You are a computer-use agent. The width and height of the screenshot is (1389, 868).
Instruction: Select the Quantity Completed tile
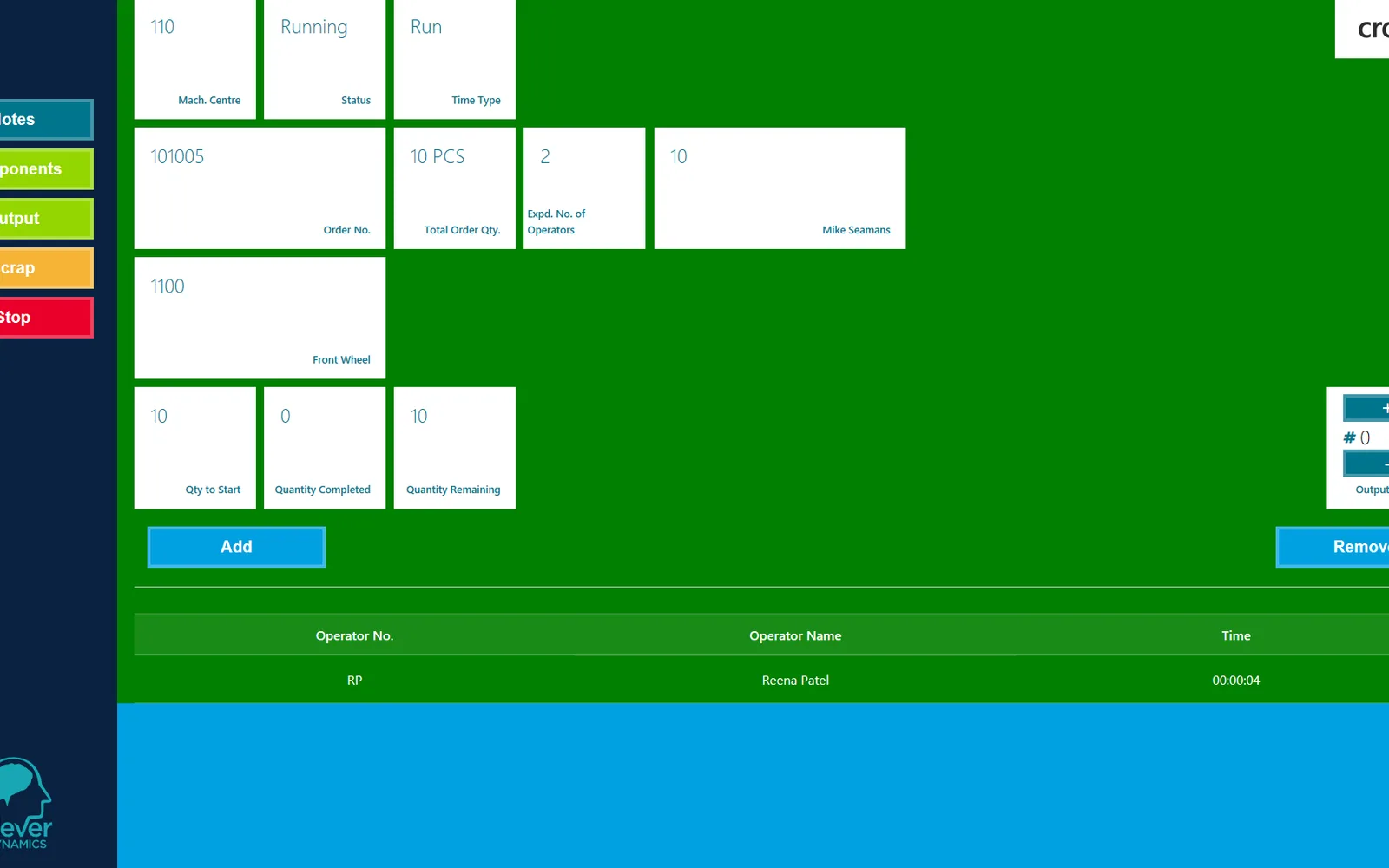325,448
